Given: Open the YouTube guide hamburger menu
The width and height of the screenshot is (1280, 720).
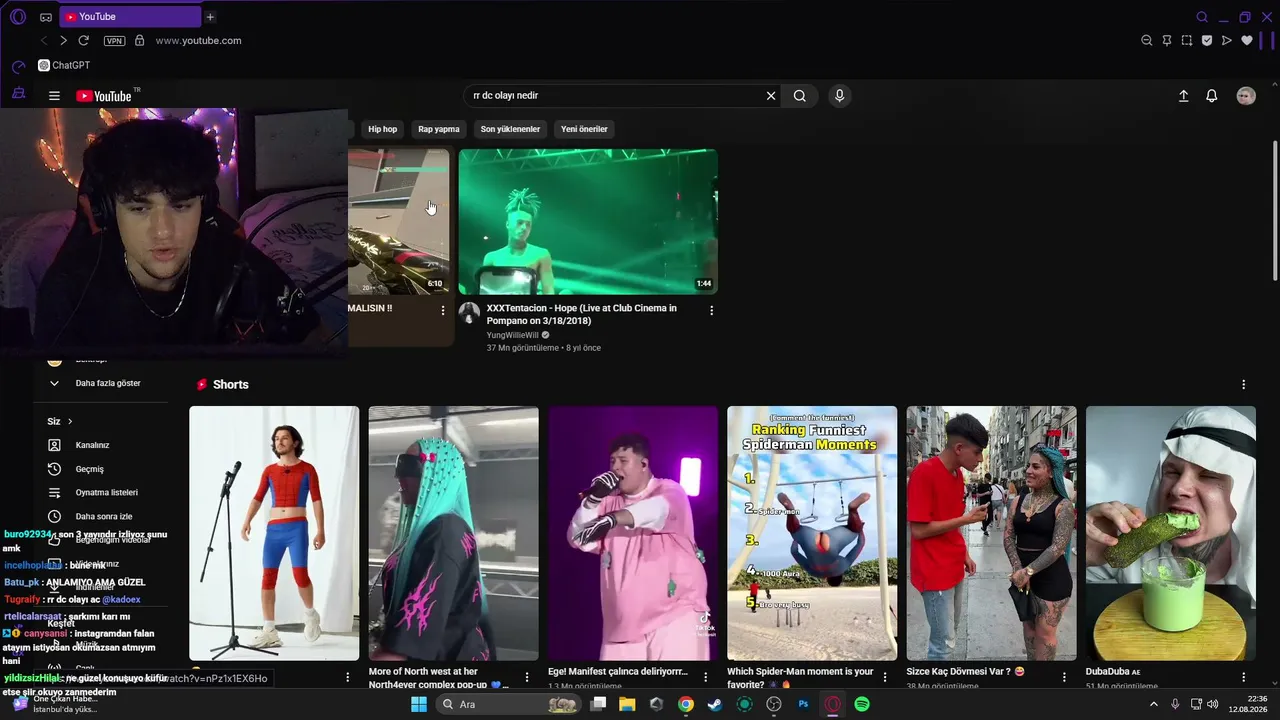Looking at the screenshot, I should (54, 96).
